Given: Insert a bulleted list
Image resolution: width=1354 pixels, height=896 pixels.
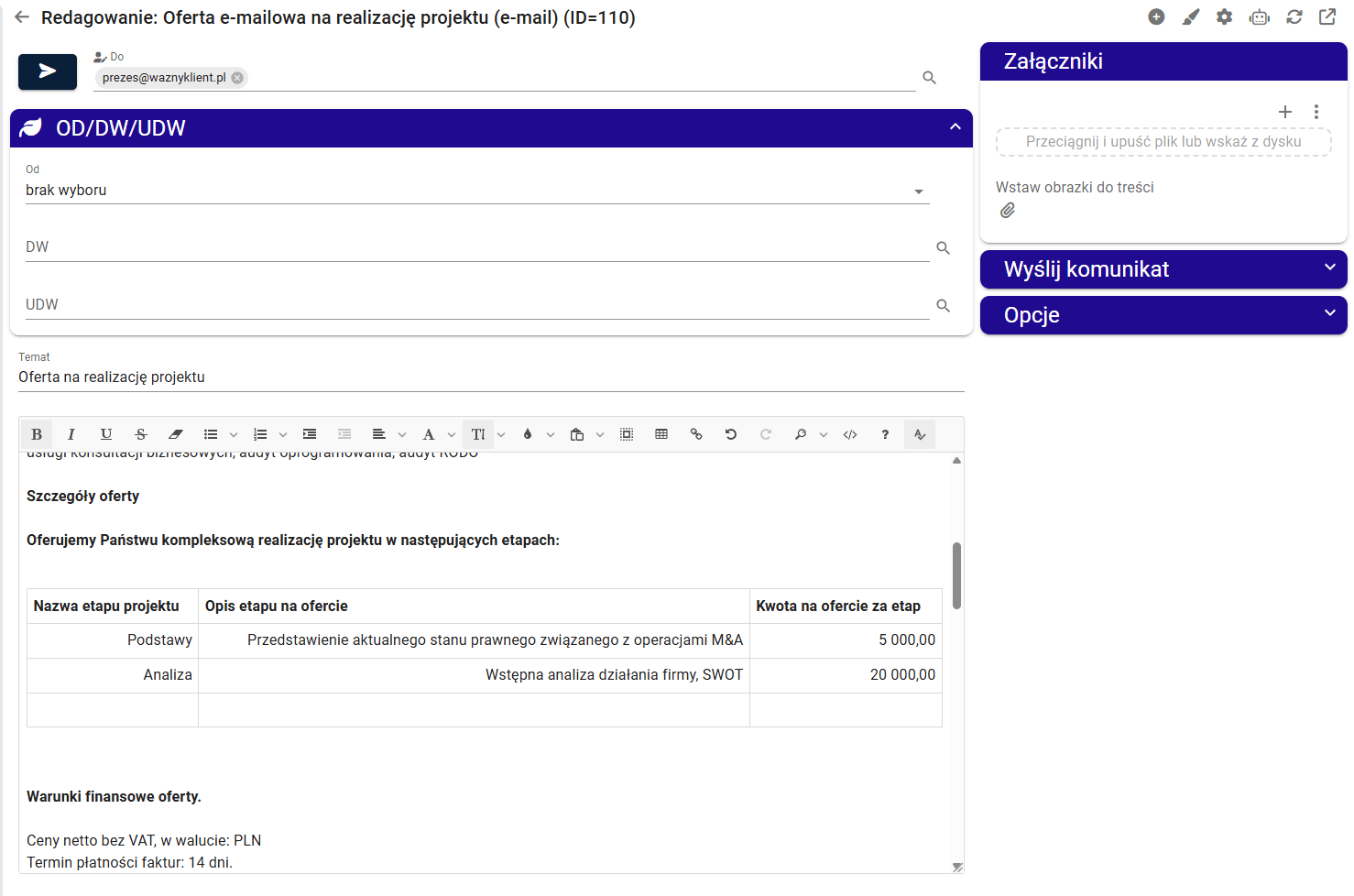Looking at the screenshot, I should coord(211,434).
